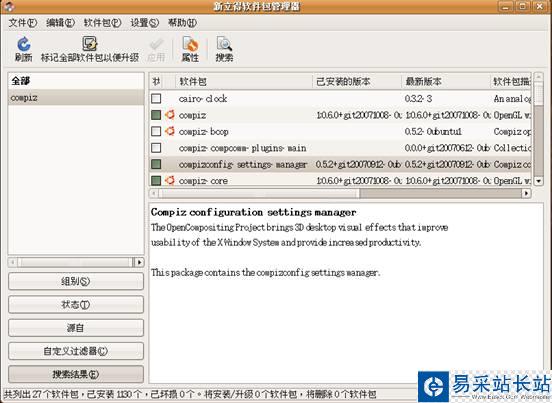Click the 状态(T) status button
The width and height of the screenshot is (552, 403).
pos(76,304)
